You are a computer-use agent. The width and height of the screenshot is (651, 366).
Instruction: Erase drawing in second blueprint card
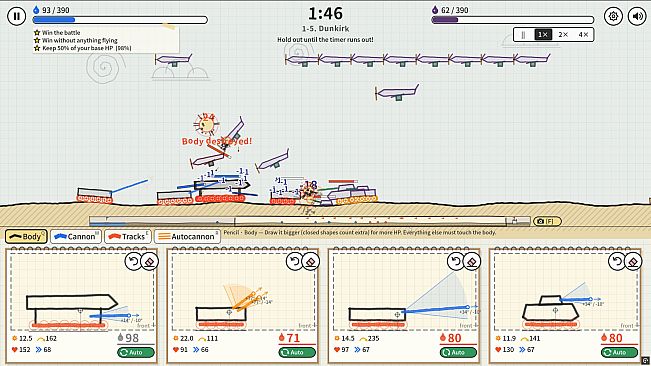(311, 261)
